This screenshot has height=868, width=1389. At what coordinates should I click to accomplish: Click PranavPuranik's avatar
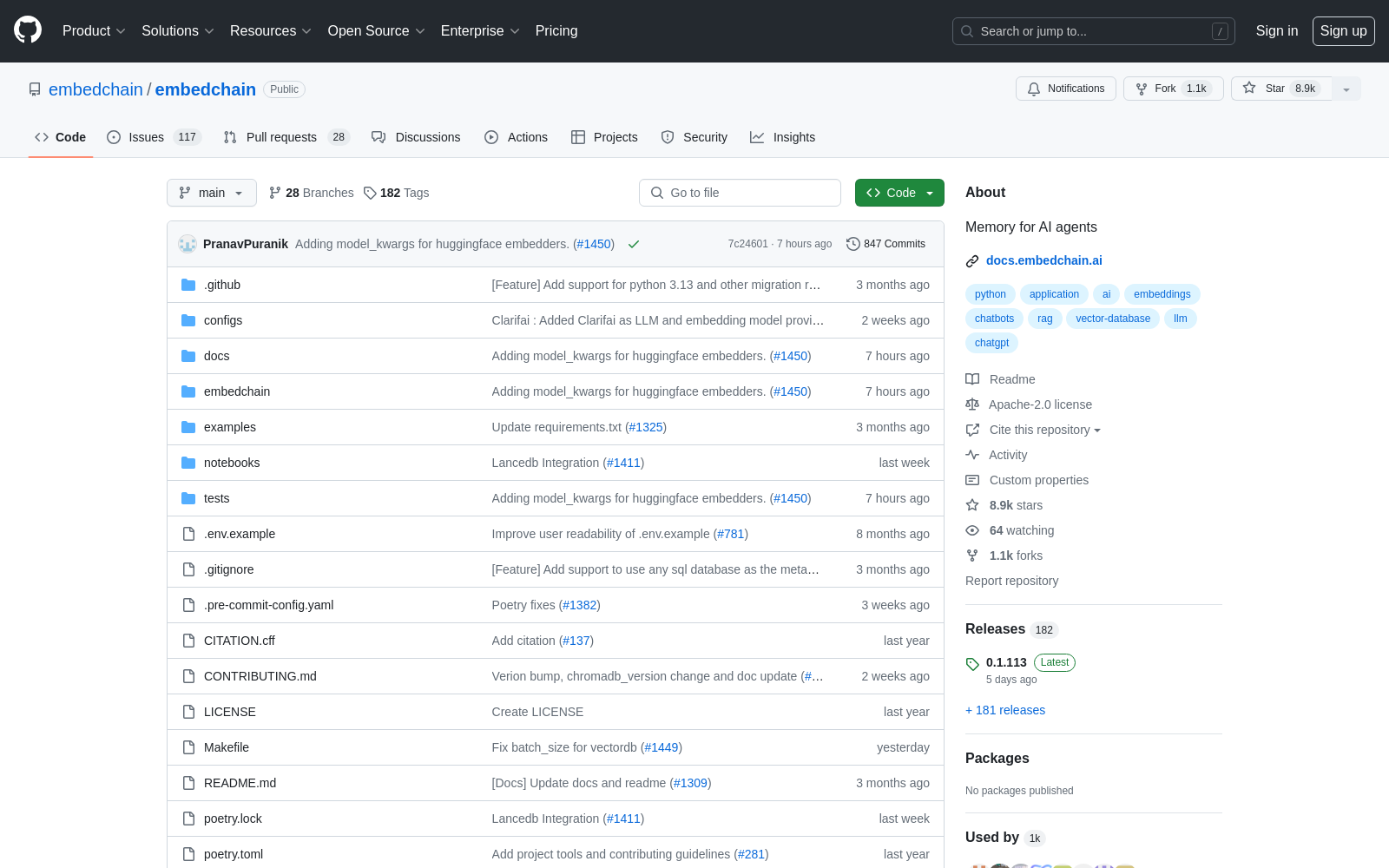(188, 244)
